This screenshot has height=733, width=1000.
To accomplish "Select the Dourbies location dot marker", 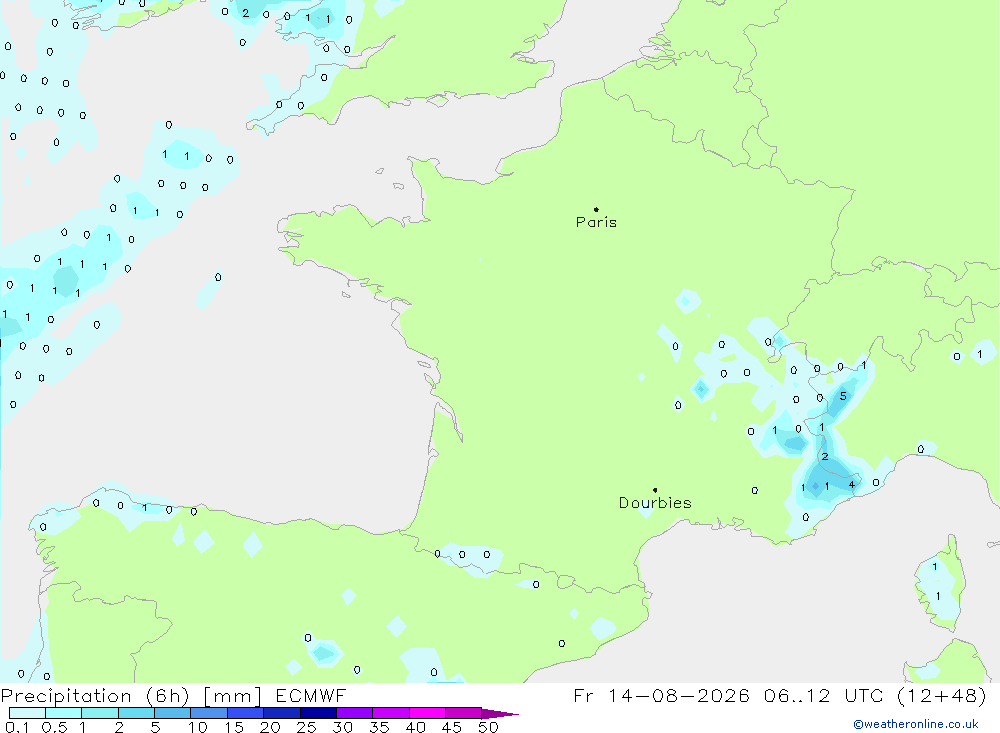I will click(655, 490).
